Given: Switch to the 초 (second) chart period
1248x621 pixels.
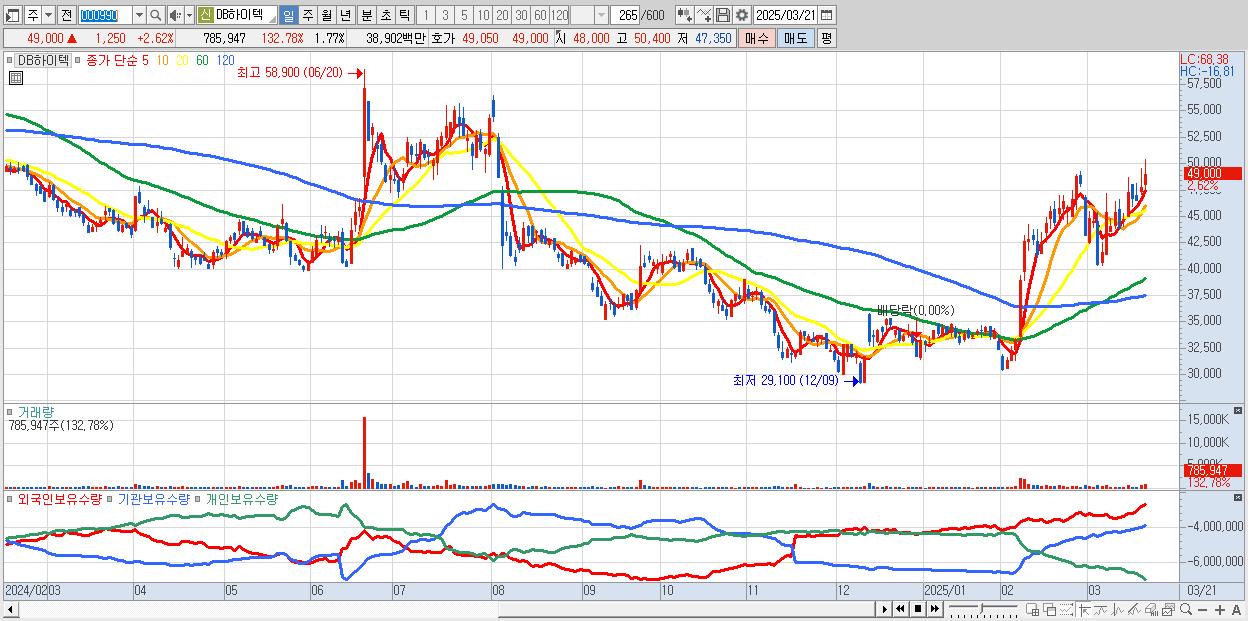Looking at the screenshot, I should (x=386, y=16).
